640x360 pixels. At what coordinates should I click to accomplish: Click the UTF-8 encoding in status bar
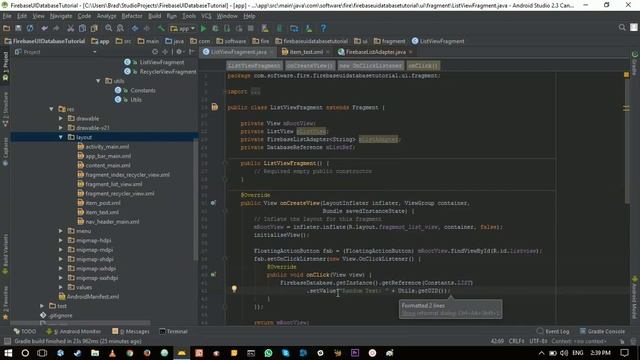538,341
